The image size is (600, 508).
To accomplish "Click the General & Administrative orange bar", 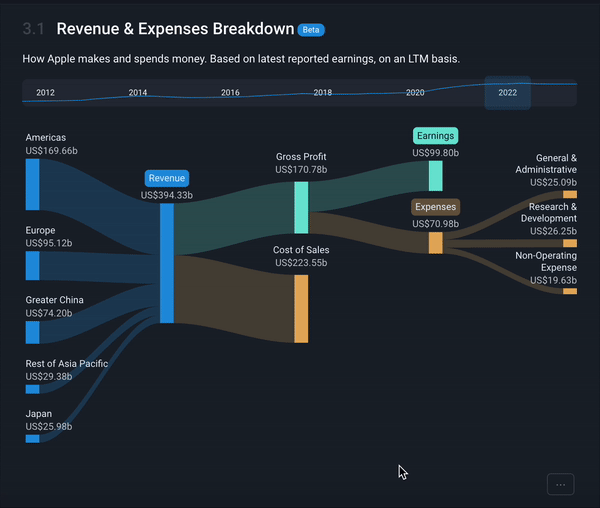I will point(570,194).
